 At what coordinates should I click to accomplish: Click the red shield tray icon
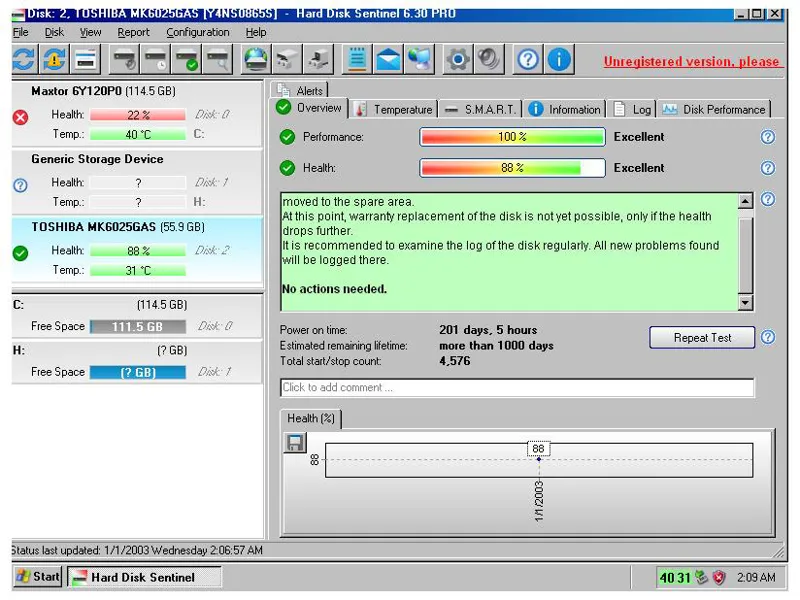pyautogui.click(x=719, y=578)
